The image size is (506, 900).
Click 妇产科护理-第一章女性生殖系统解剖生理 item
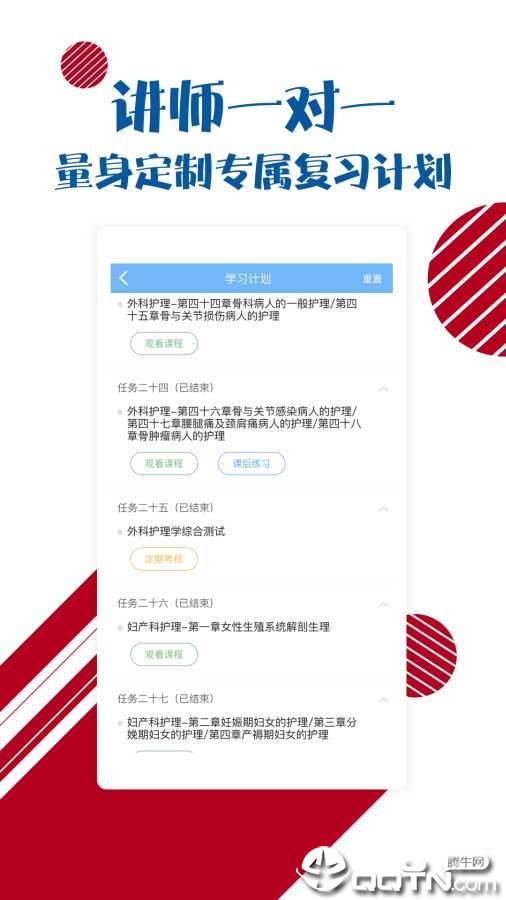click(228, 627)
